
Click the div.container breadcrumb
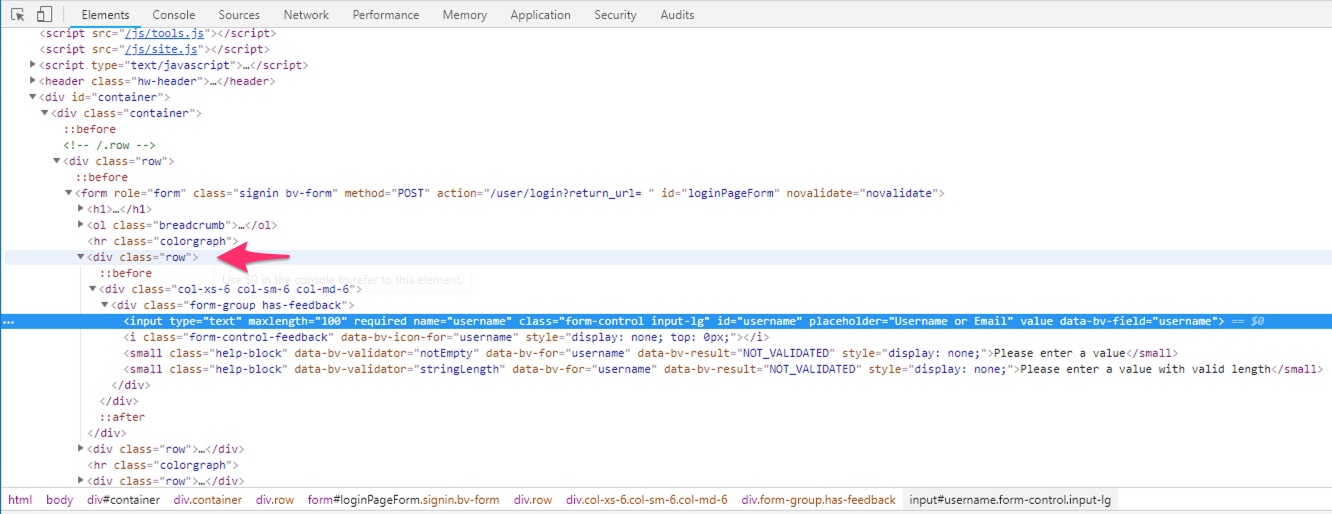[x=208, y=500]
